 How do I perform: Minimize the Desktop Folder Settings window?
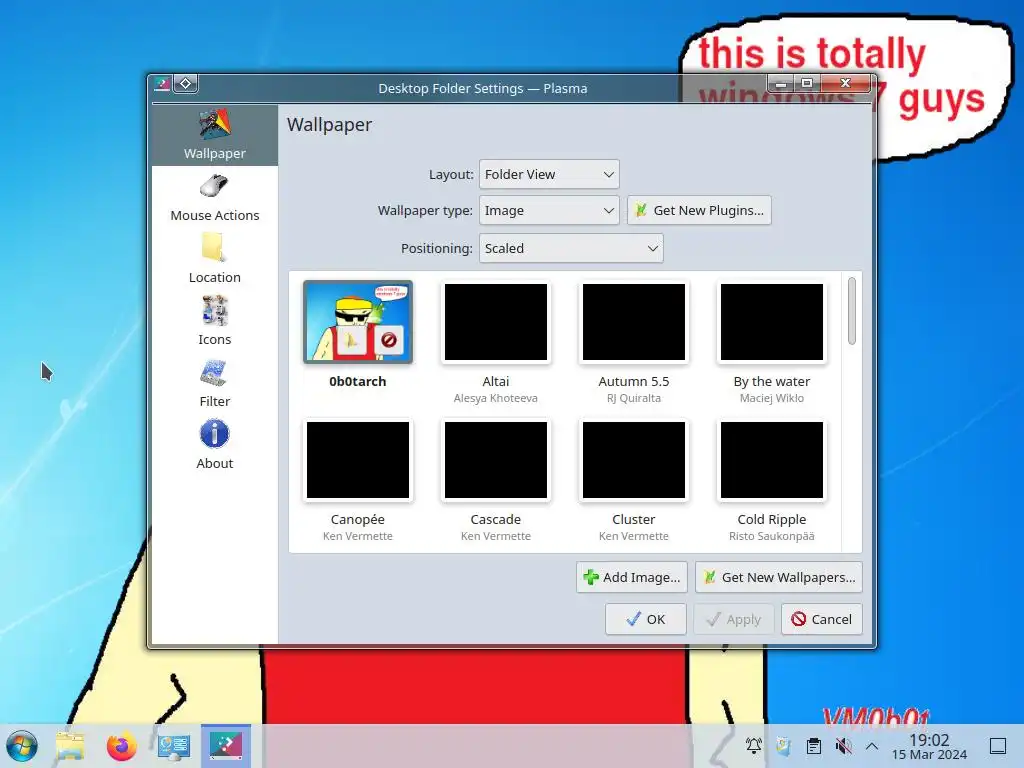780,84
